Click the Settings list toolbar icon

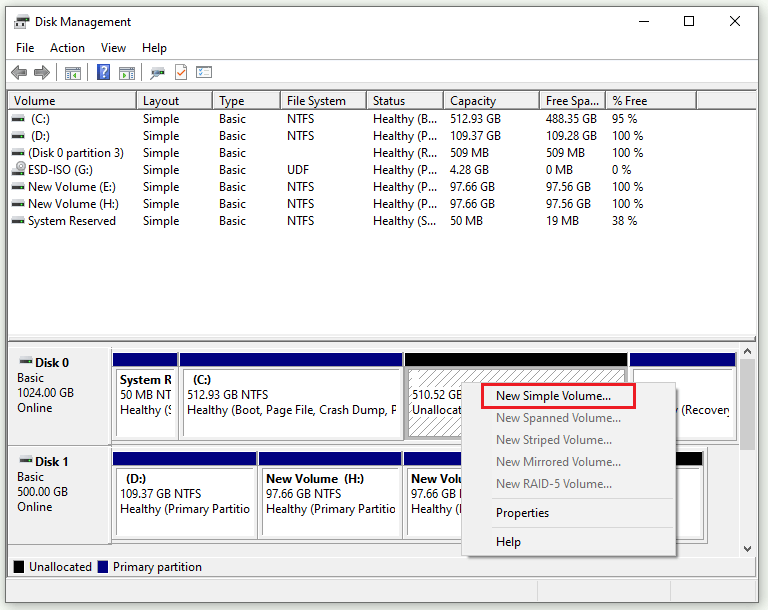pyautogui.click(x=204, y=73)
